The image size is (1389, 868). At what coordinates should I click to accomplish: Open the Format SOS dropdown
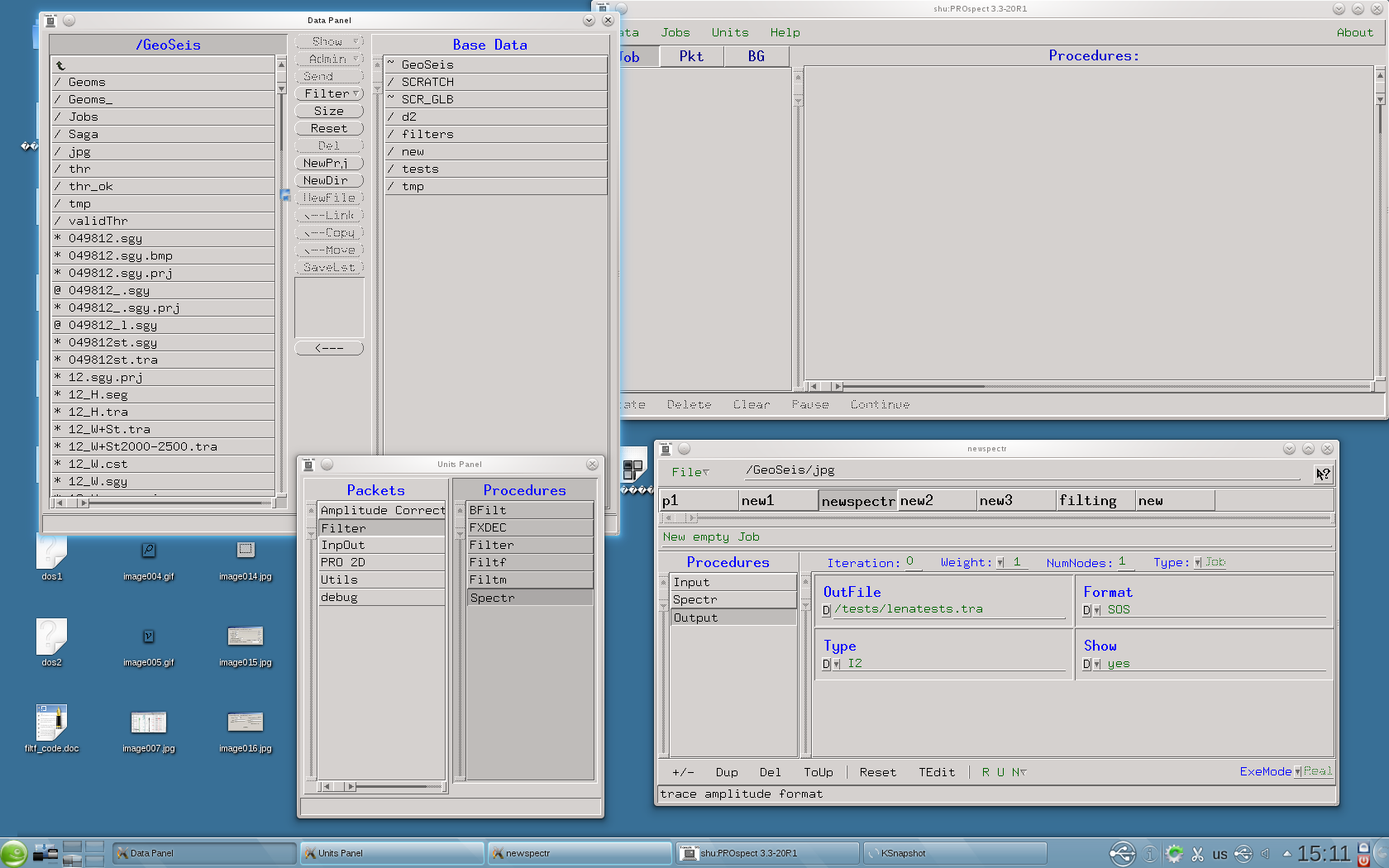[1097, 610]
